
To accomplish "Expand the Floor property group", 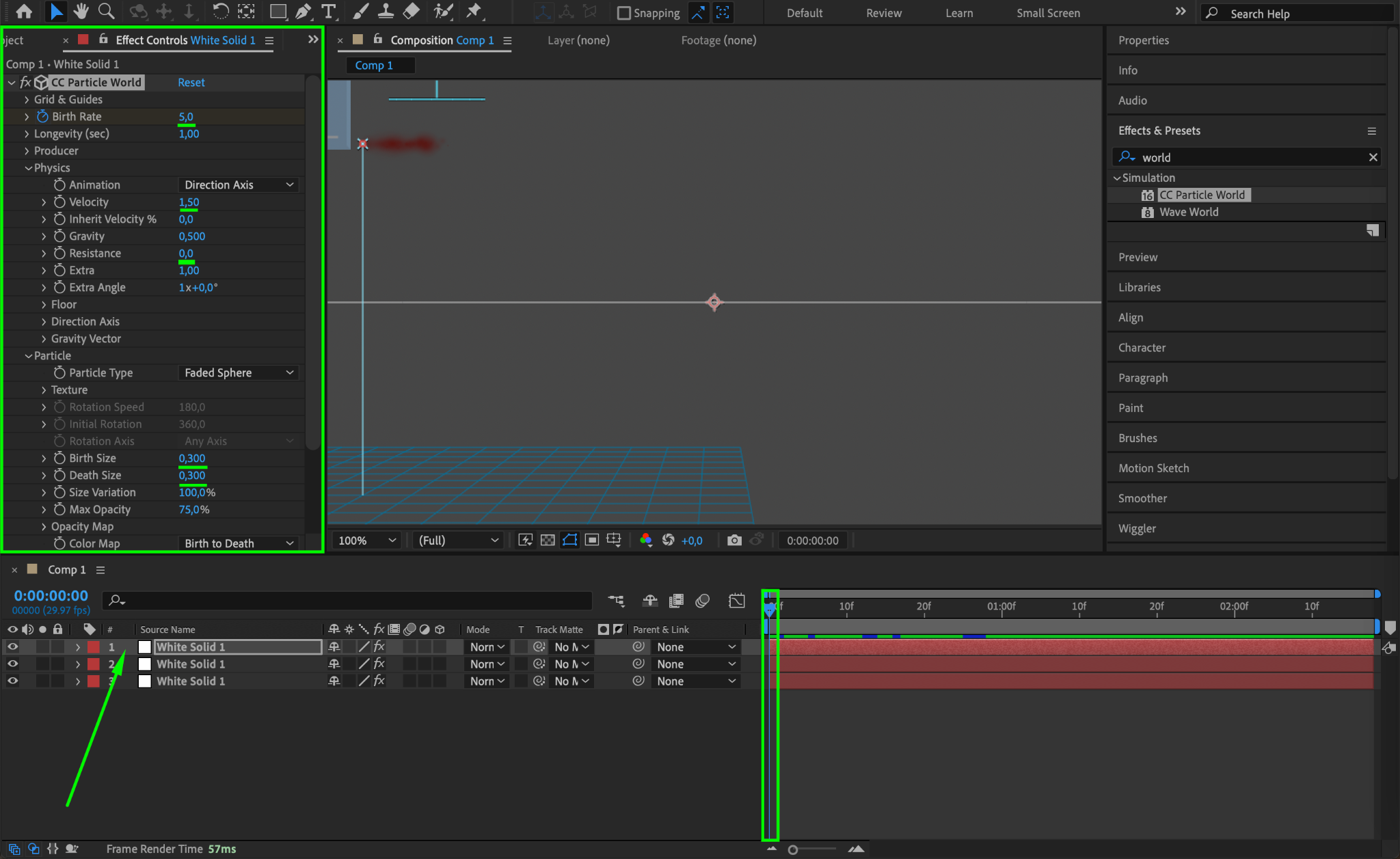I will 44,305.
